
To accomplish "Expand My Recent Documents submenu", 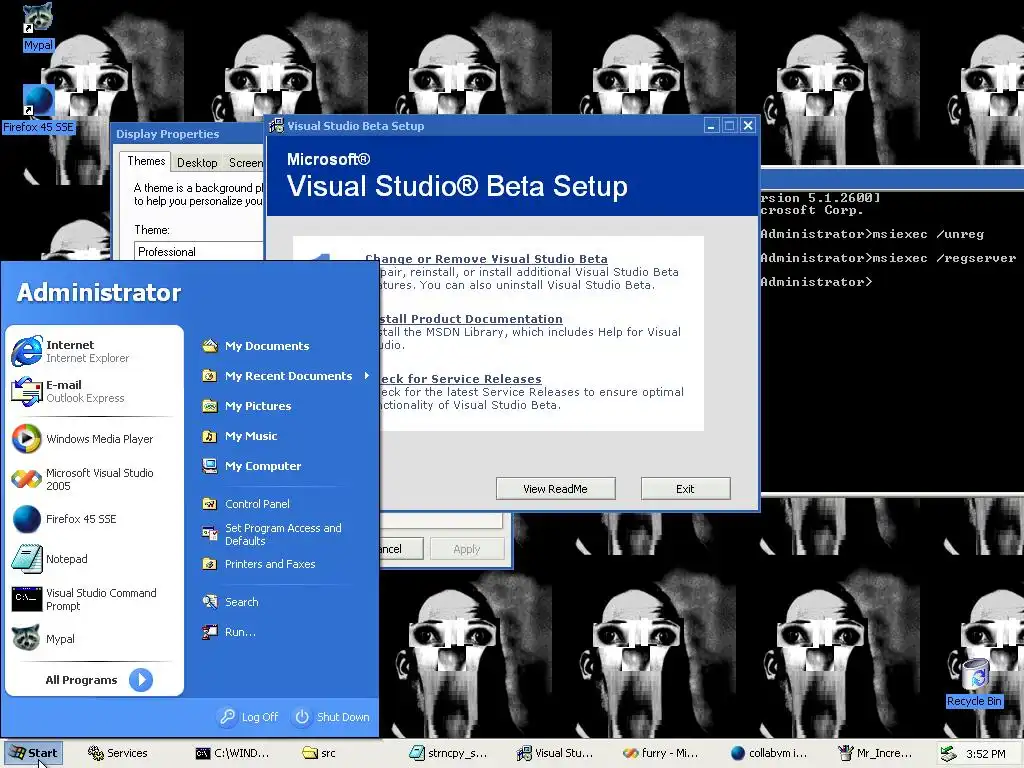I will (x=285, y=376).
